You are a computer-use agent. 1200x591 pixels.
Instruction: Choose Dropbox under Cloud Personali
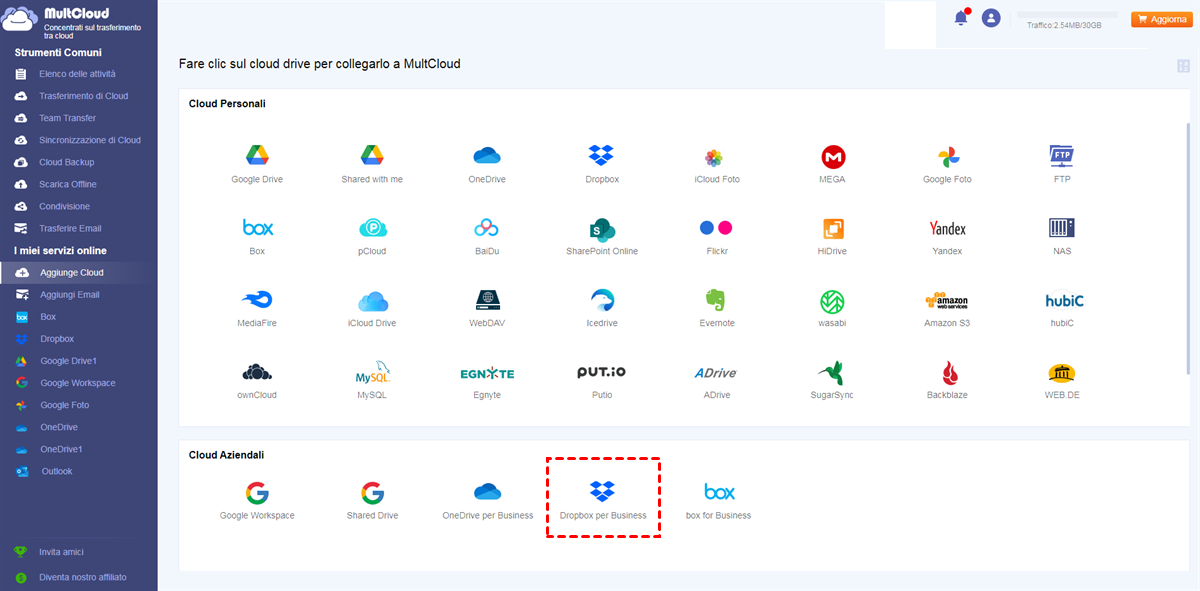pos(602,156)
